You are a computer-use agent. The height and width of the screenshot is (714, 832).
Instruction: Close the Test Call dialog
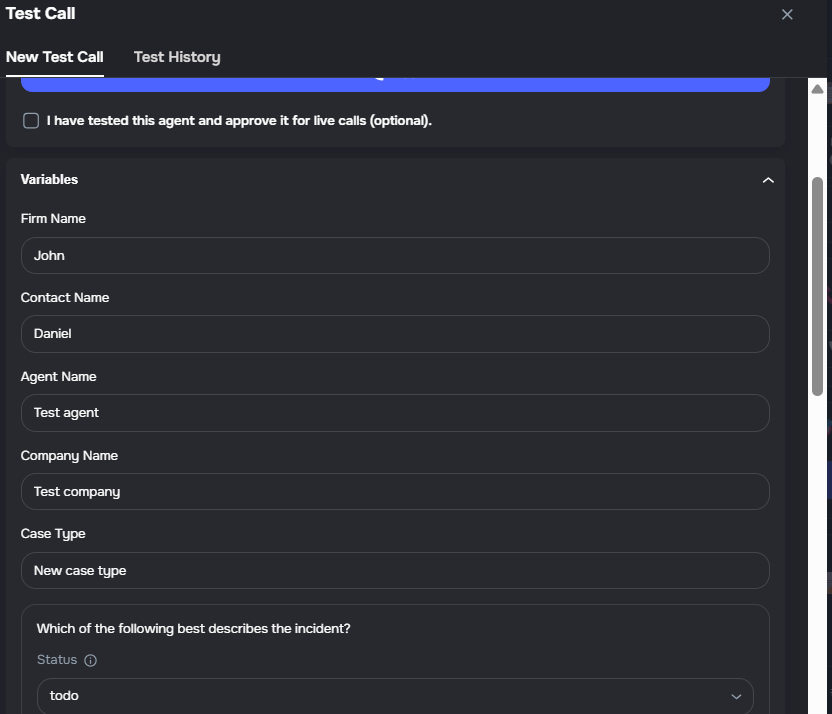pyautogui.click(x=787, y=15)
